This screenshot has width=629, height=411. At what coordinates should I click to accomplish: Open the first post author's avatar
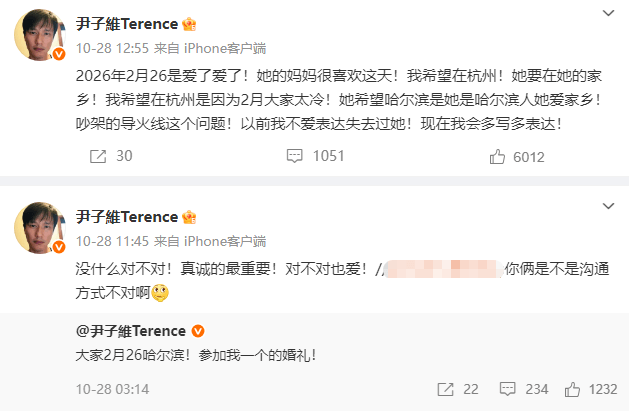(x=37, y=37)
